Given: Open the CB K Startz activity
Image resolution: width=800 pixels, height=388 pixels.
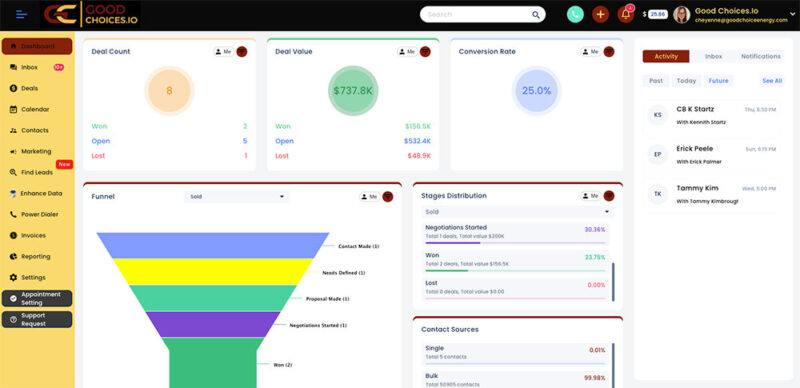Looking at the screenshot, I should 712,115.
